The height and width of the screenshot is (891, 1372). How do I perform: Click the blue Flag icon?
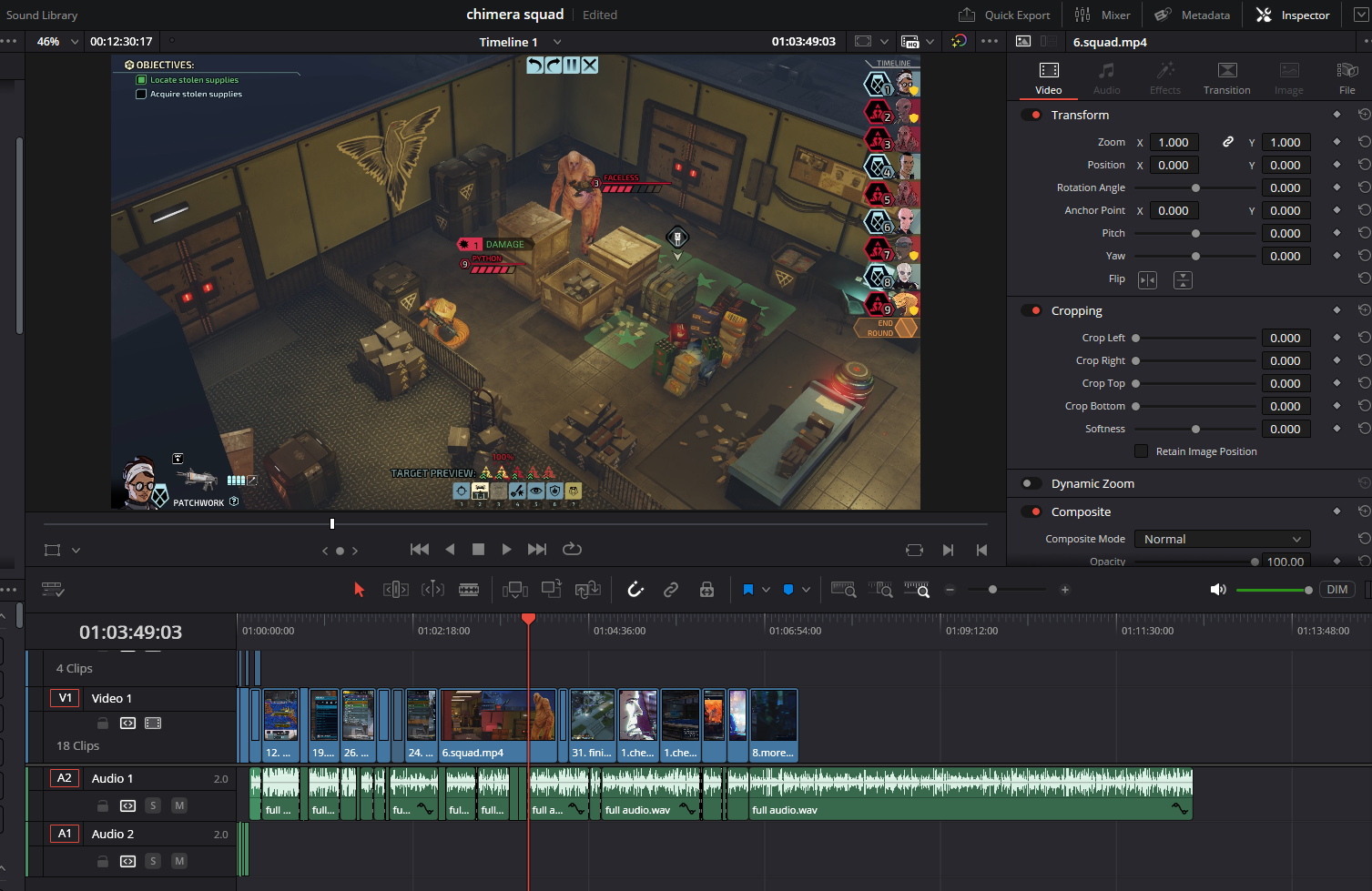747,590
